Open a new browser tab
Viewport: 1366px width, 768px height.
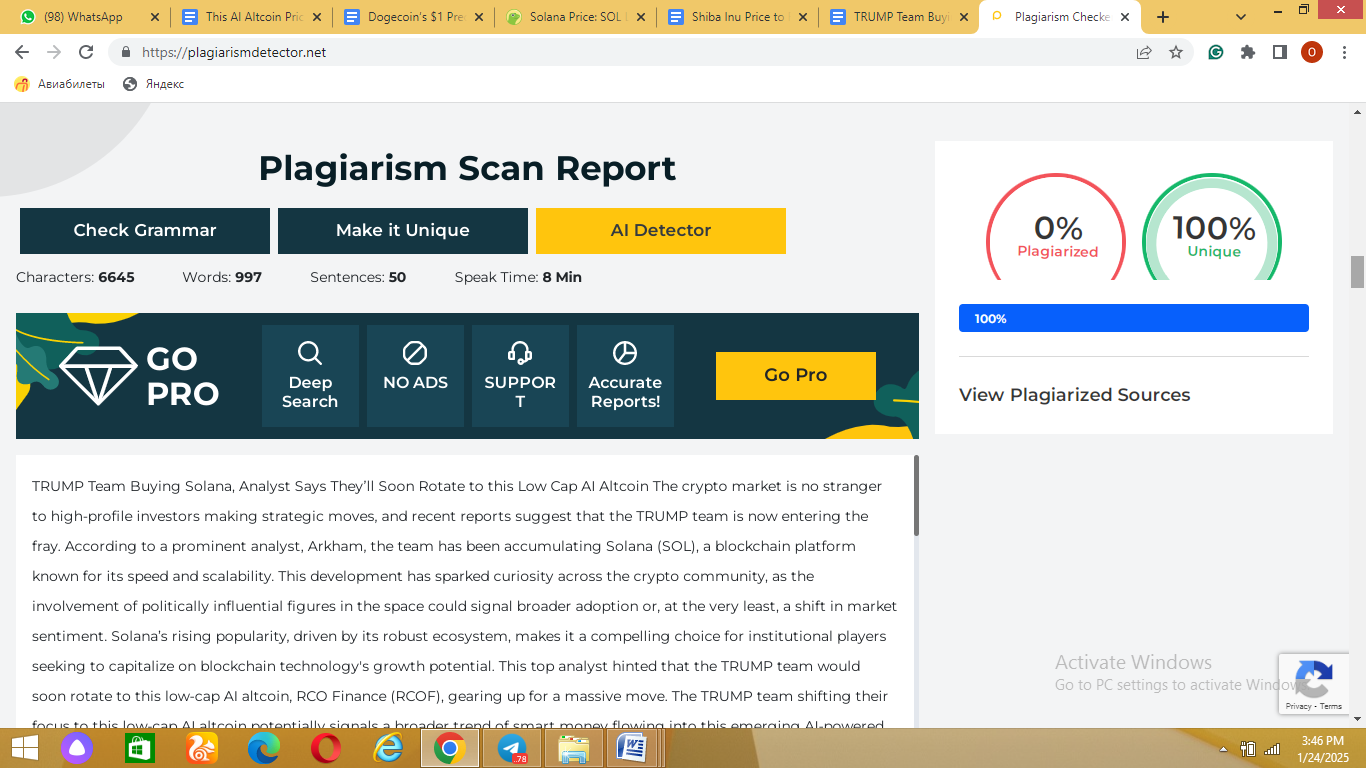tap(1163, 17)
